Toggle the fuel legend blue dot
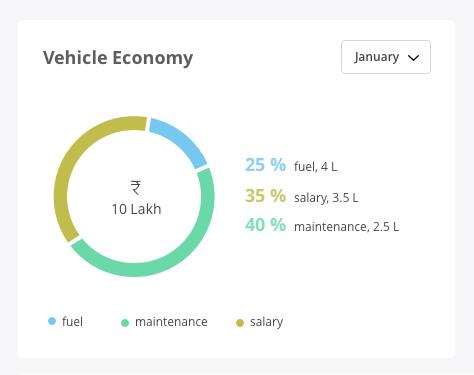 pyautogui.click(x=52, y=321)
